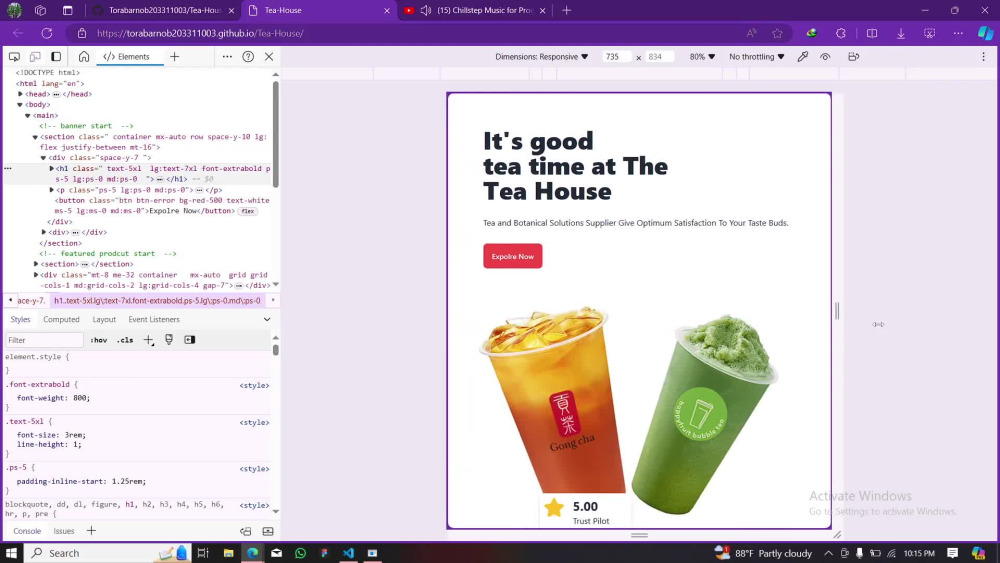Expand the head node in DOM tree
This screenshot has width=1000, height=563.
[x=20, y=94]
